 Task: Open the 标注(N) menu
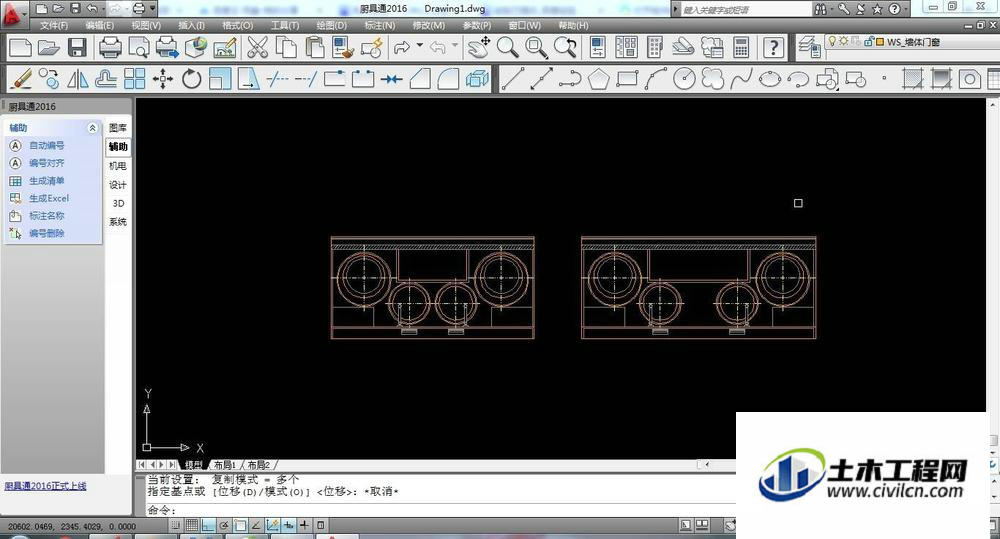point(379,26)
